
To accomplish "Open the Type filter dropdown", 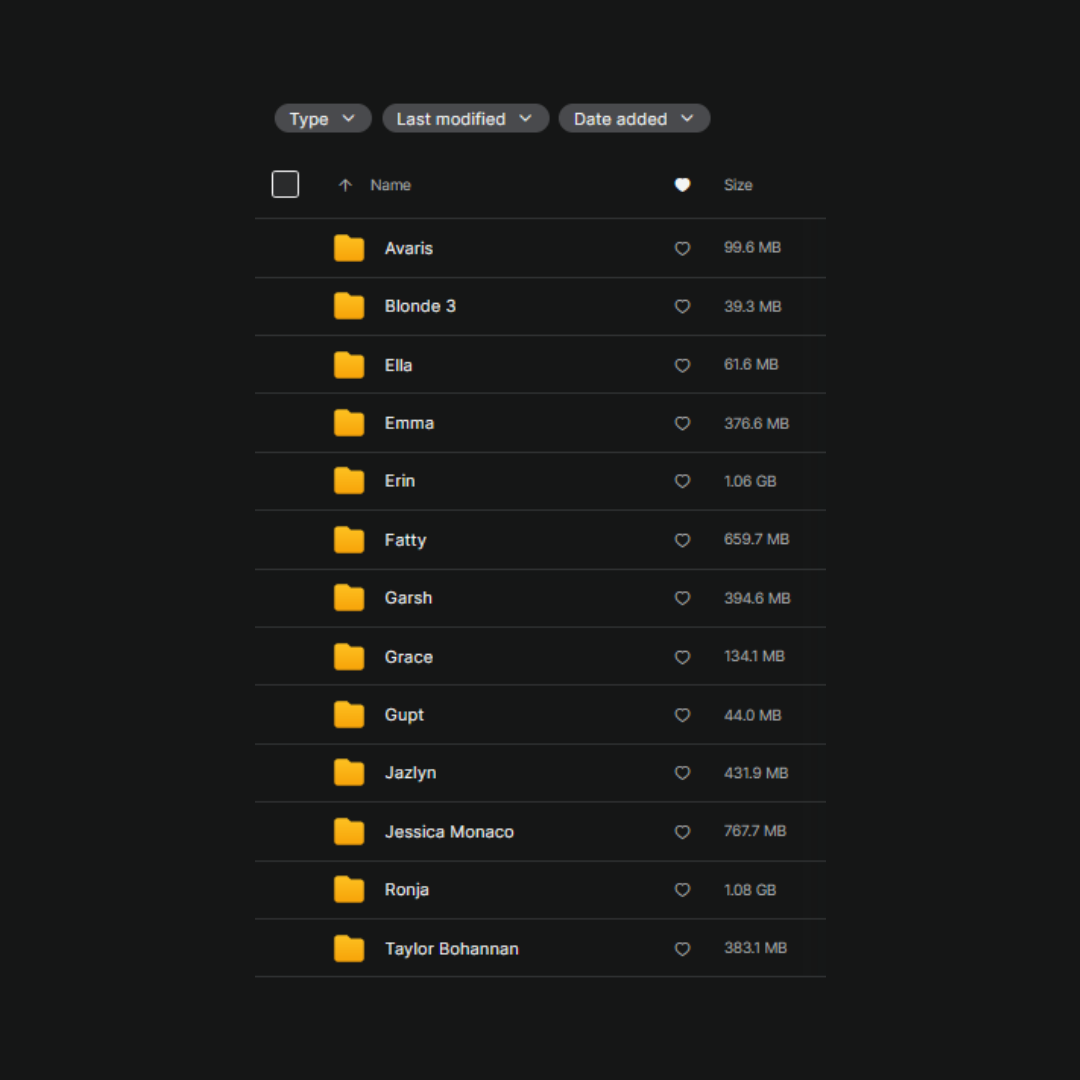I will click(x=322, y=119).
